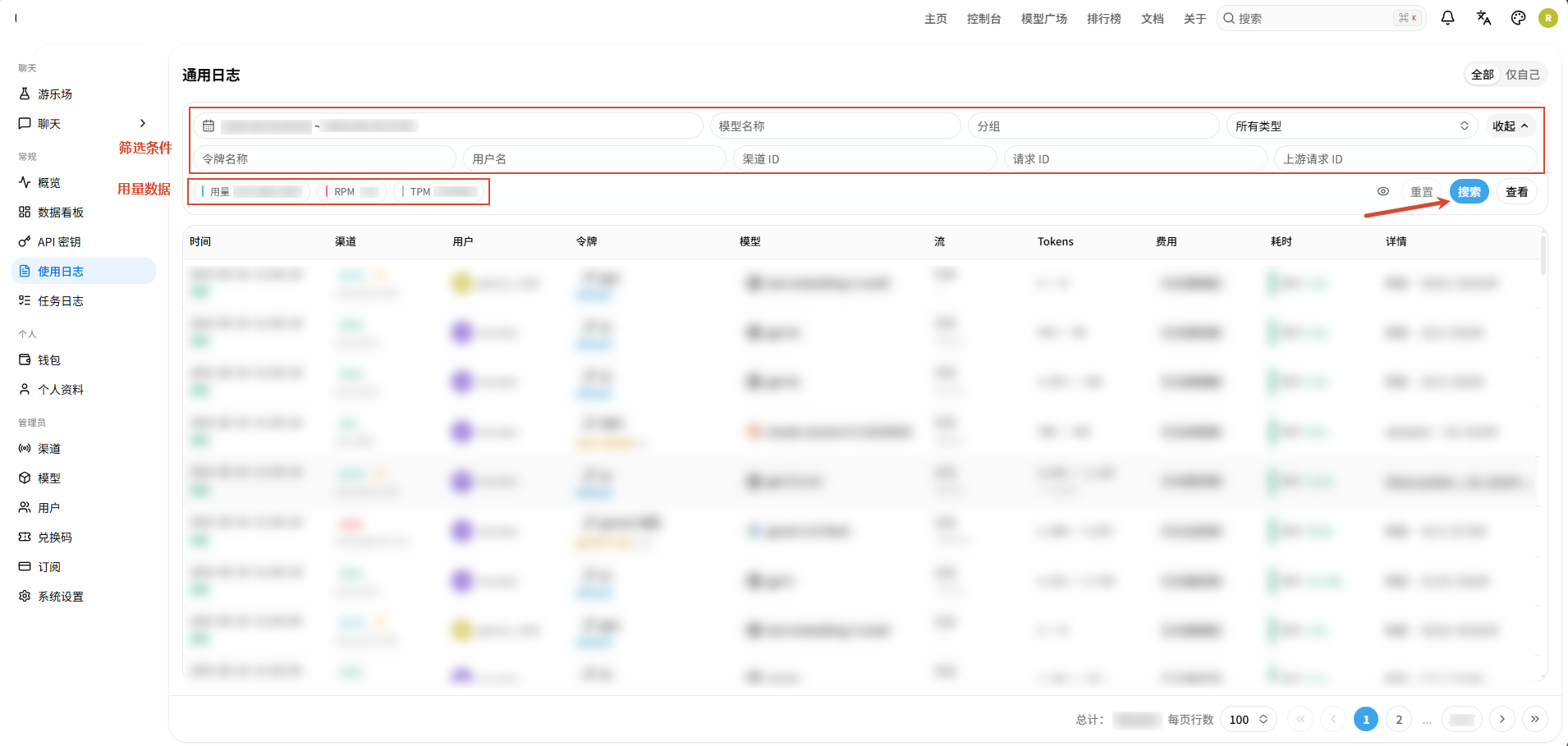
Task: Open 排行榜 in top navigation
Action: pyautogui.click(x=1104, y=19)
